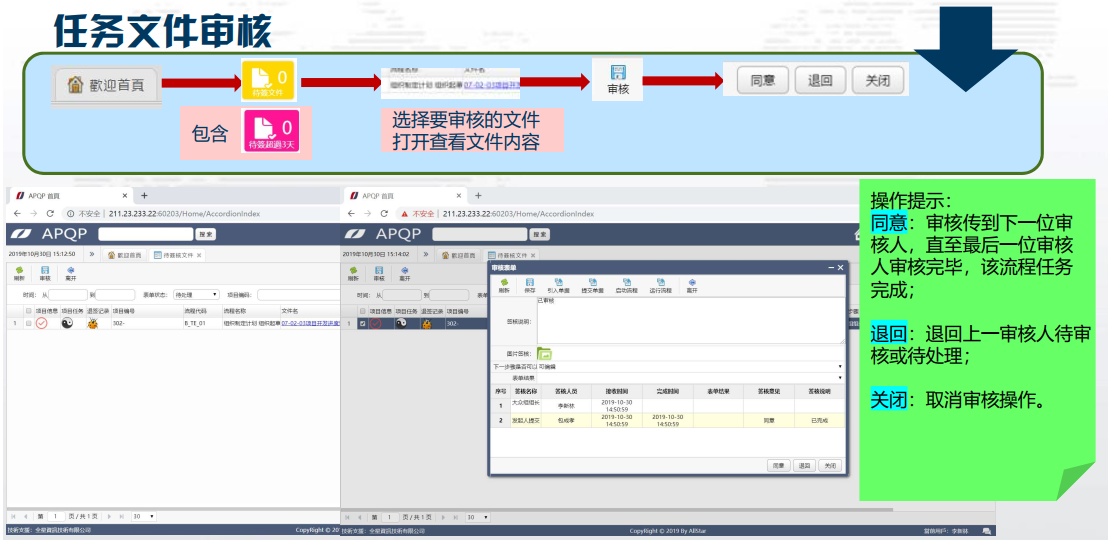Click 审核 toolbar icon in left browser window
The image size is (1110, 541).
click(x=45, y=274)
